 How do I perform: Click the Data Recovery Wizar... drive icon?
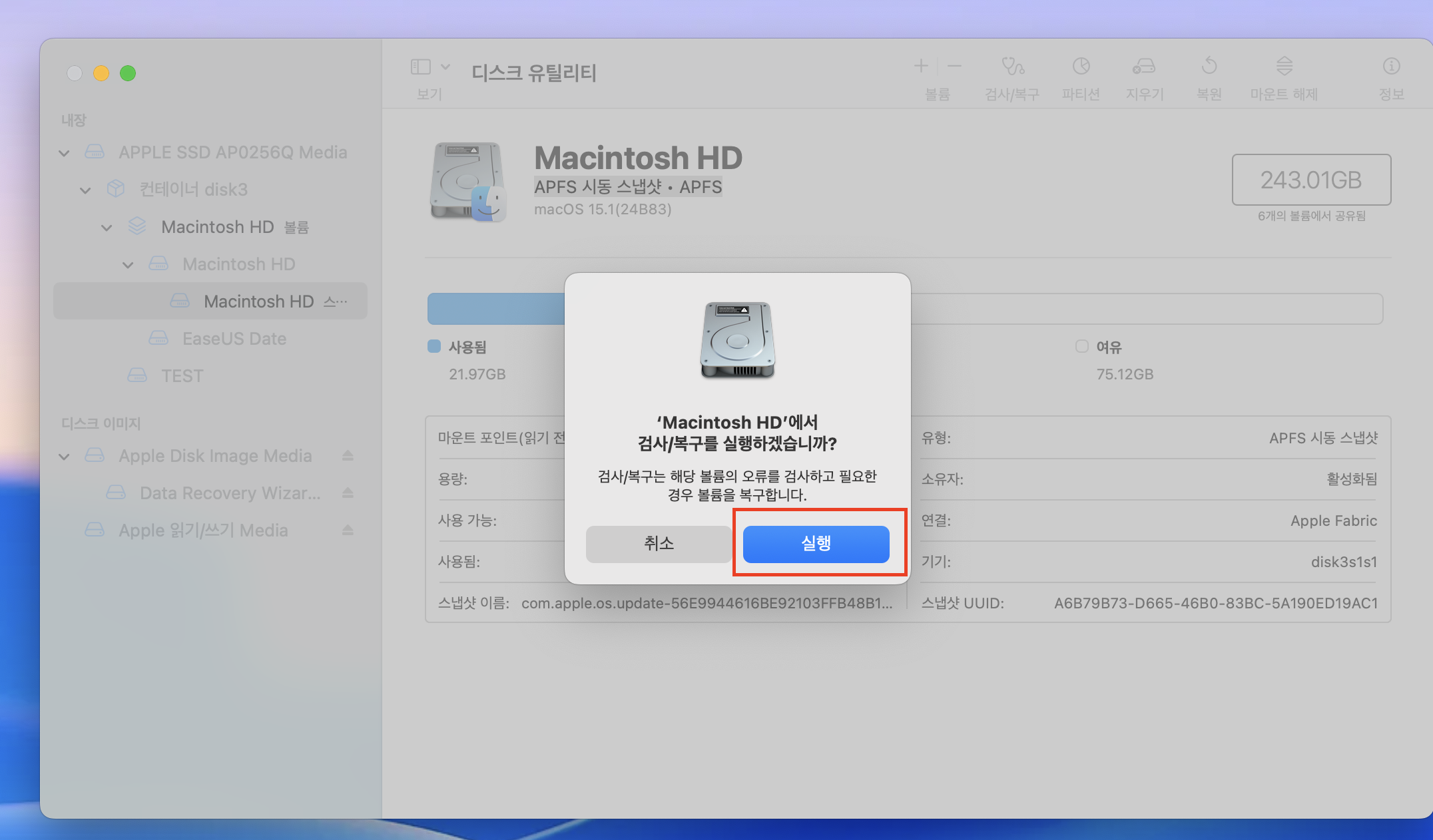(x=116, y=493)
